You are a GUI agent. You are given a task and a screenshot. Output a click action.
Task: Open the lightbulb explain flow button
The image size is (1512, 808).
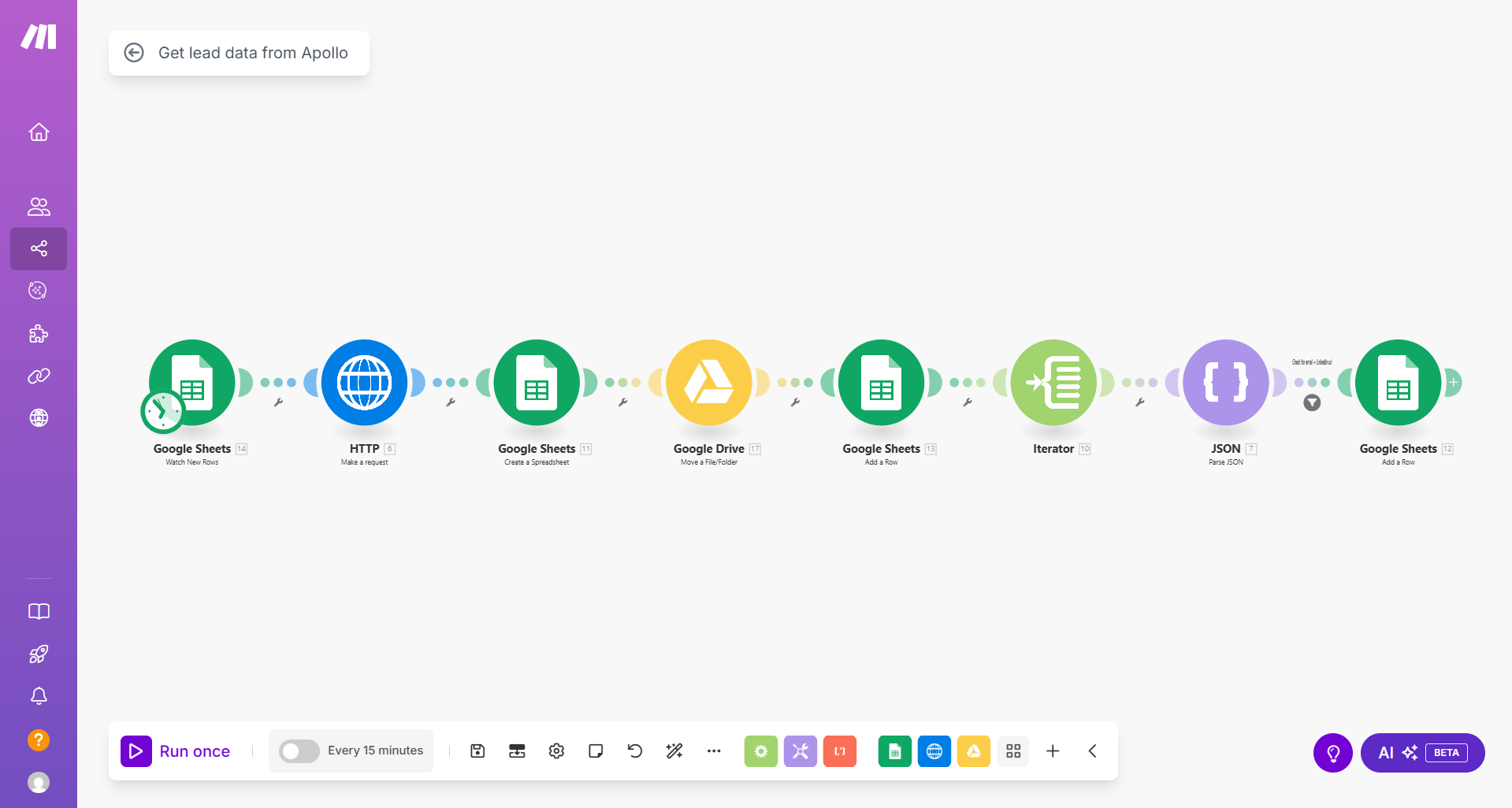(x=1333, y=753)
